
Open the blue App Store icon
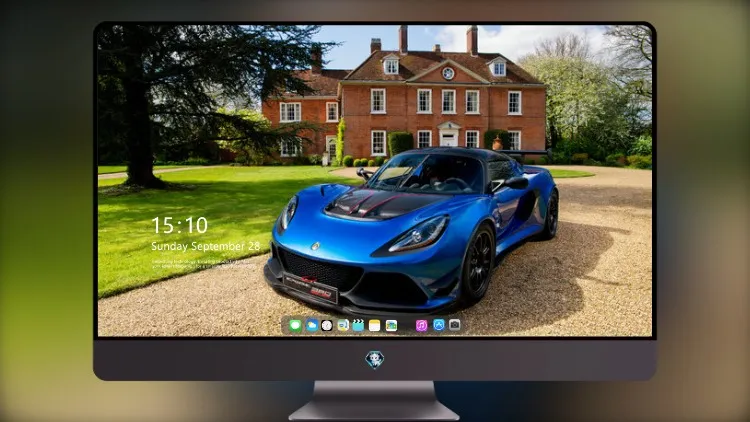[439, 325]
